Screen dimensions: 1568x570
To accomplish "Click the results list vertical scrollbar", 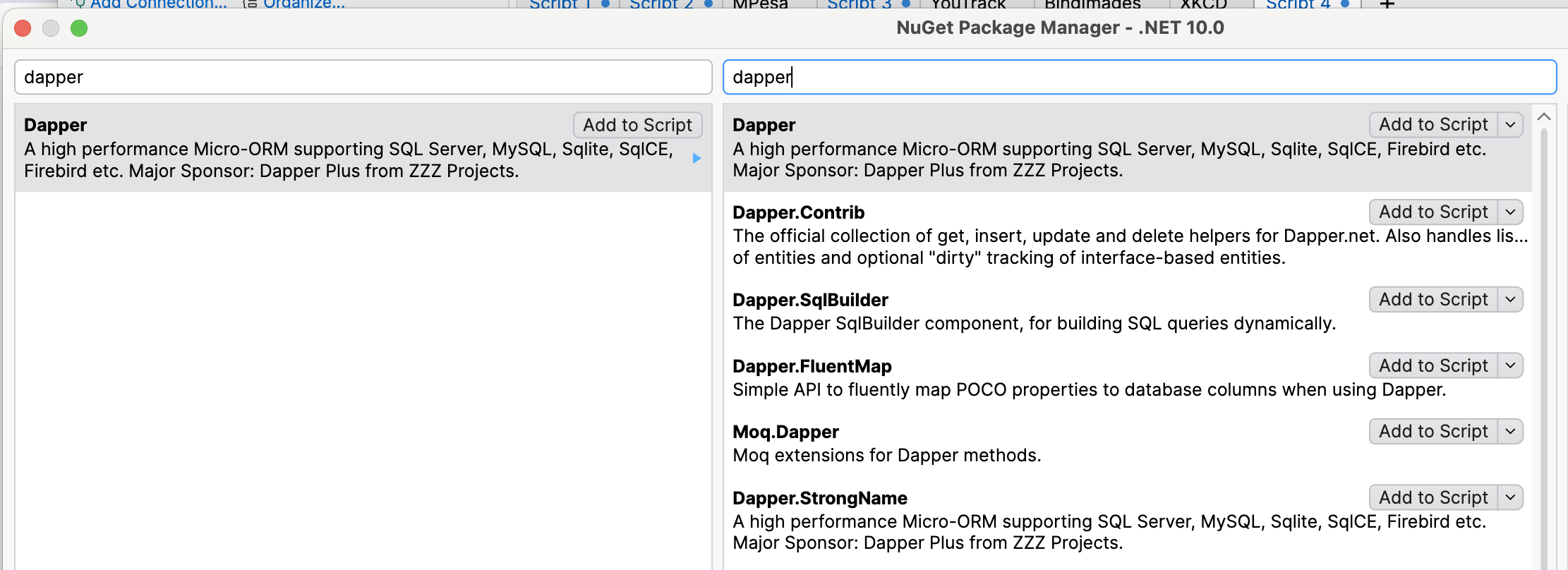I will (1544, 339).
